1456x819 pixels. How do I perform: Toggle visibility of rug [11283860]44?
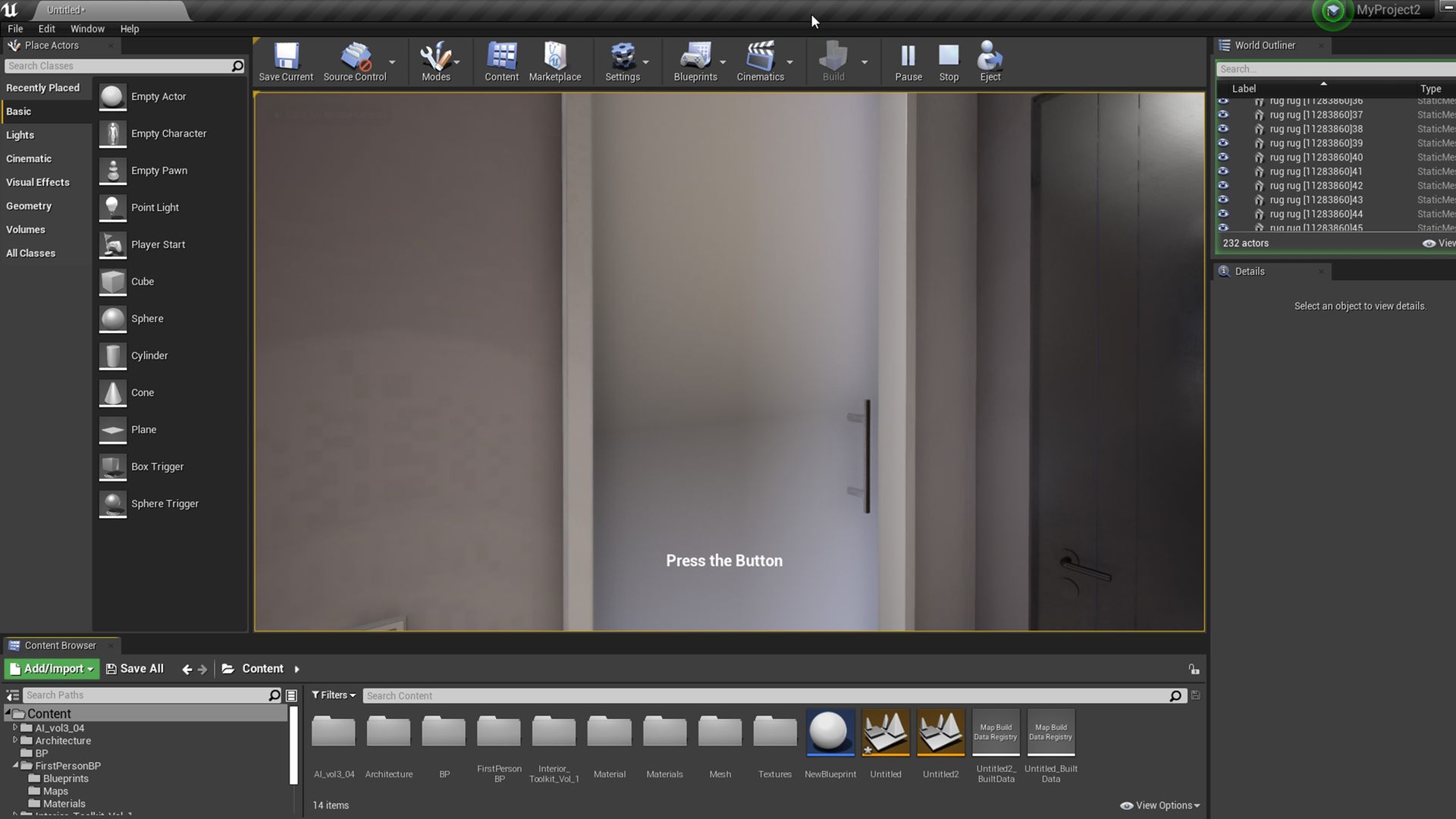pyautogui.click(x=1223, y=214)
